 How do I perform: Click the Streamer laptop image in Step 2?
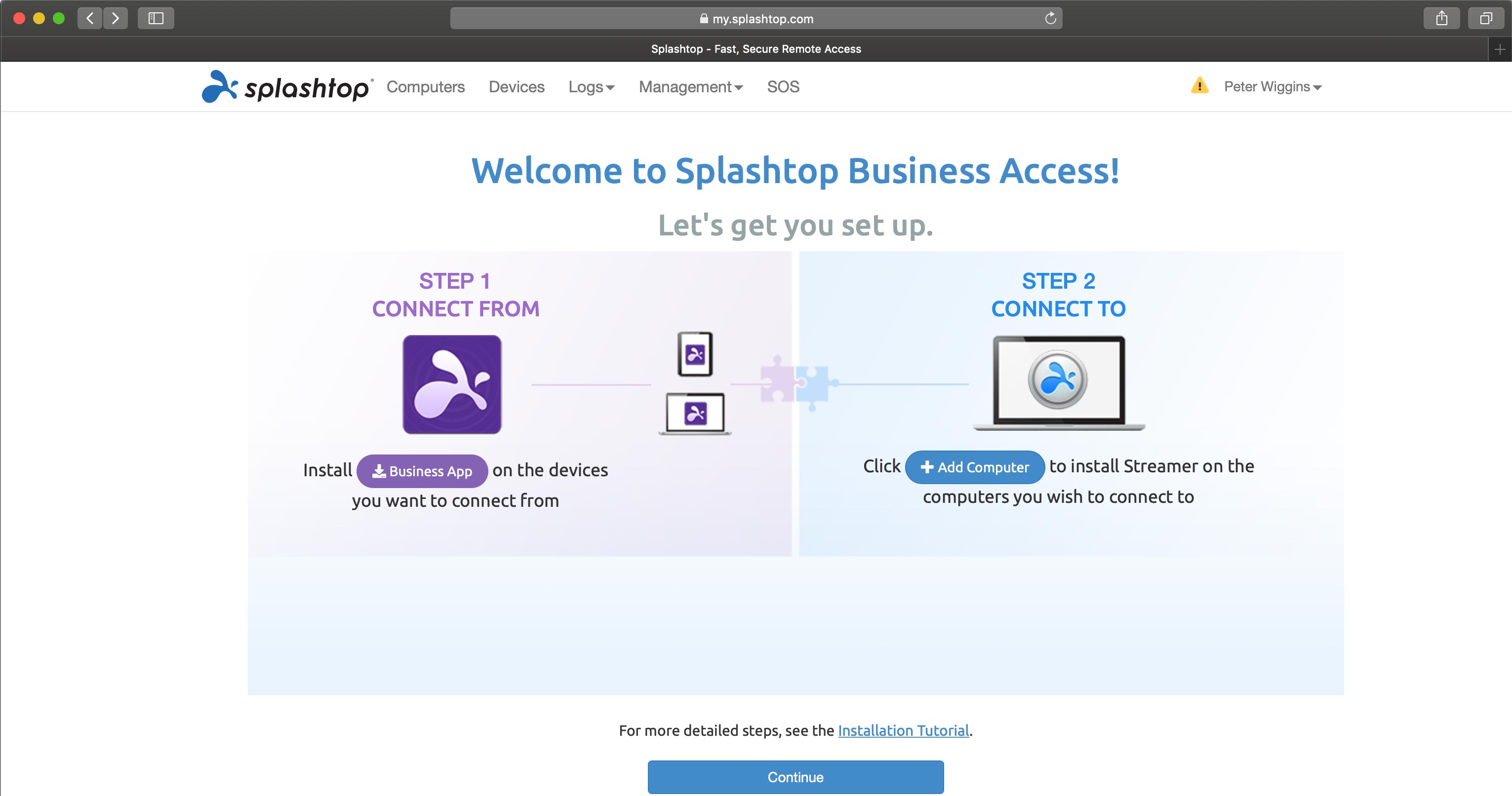coord(1059,383)
